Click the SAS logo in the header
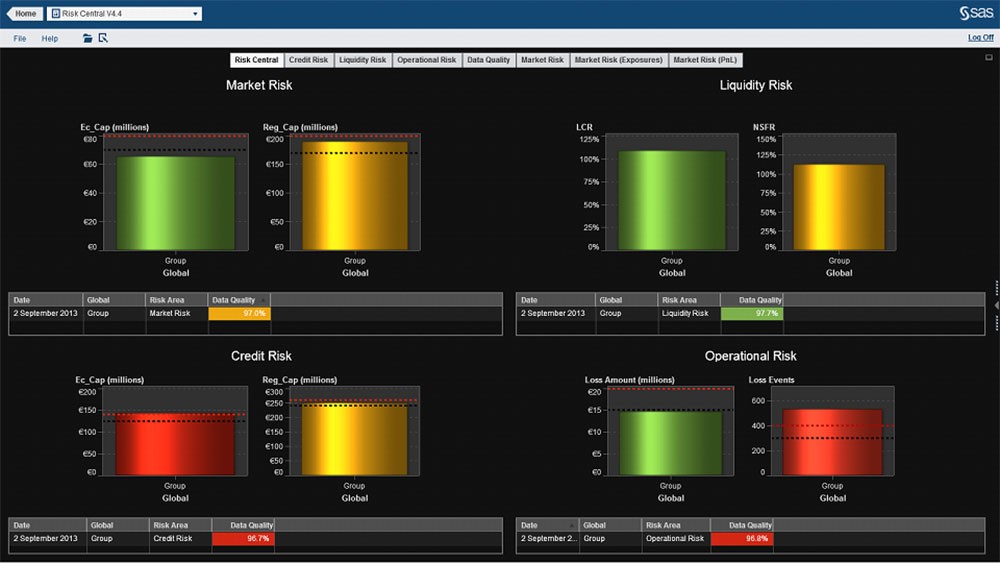Viewport: 1000px width, 563px height. (x=975, y=13)
